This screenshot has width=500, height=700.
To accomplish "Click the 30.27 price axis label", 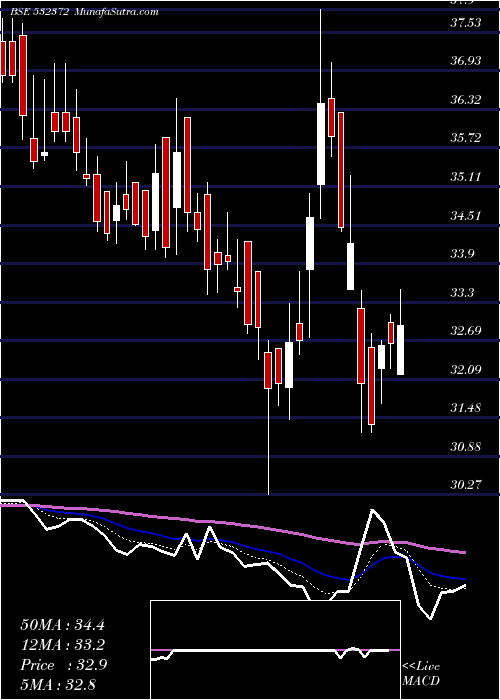I will (x=466, y=485).
